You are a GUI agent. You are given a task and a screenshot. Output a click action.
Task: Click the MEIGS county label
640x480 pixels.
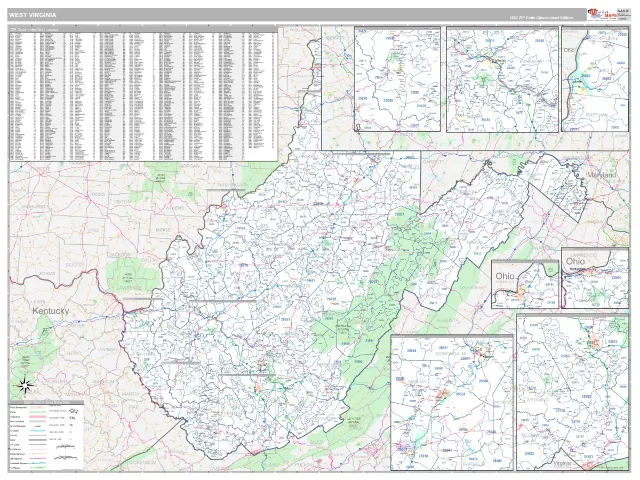click(x=163, y=230)
